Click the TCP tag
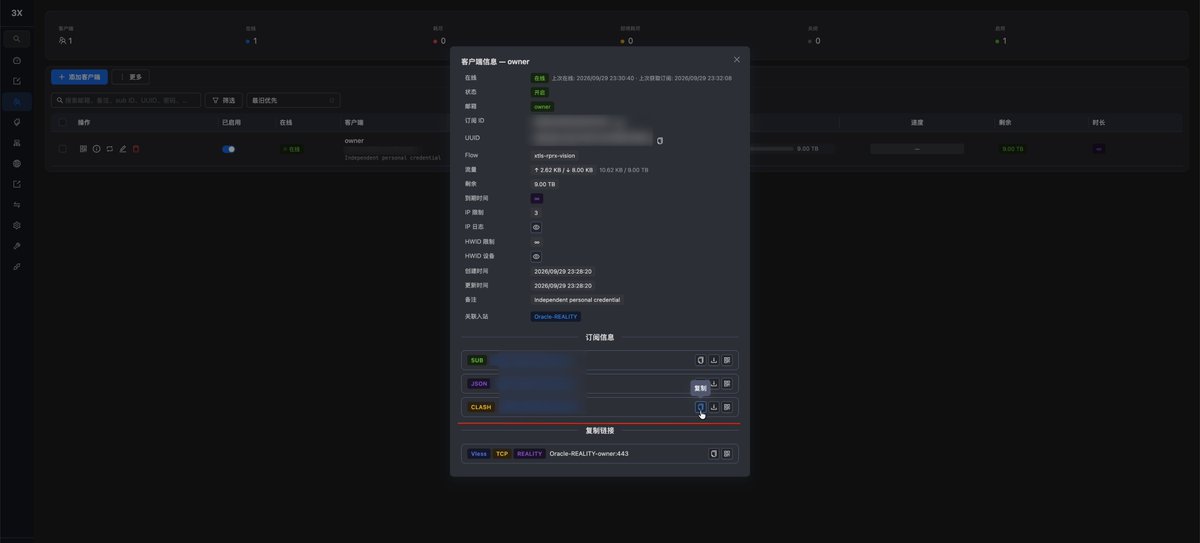 [502, 453]
